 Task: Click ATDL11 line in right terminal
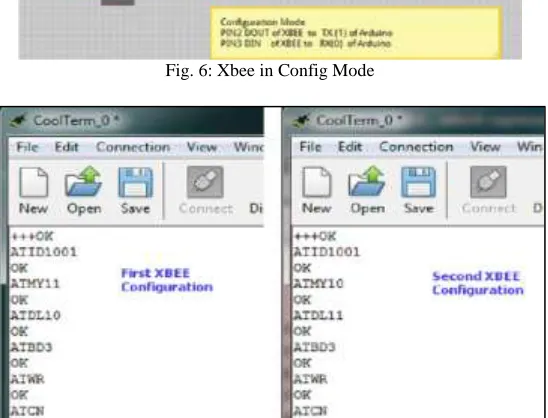(318, 315)
